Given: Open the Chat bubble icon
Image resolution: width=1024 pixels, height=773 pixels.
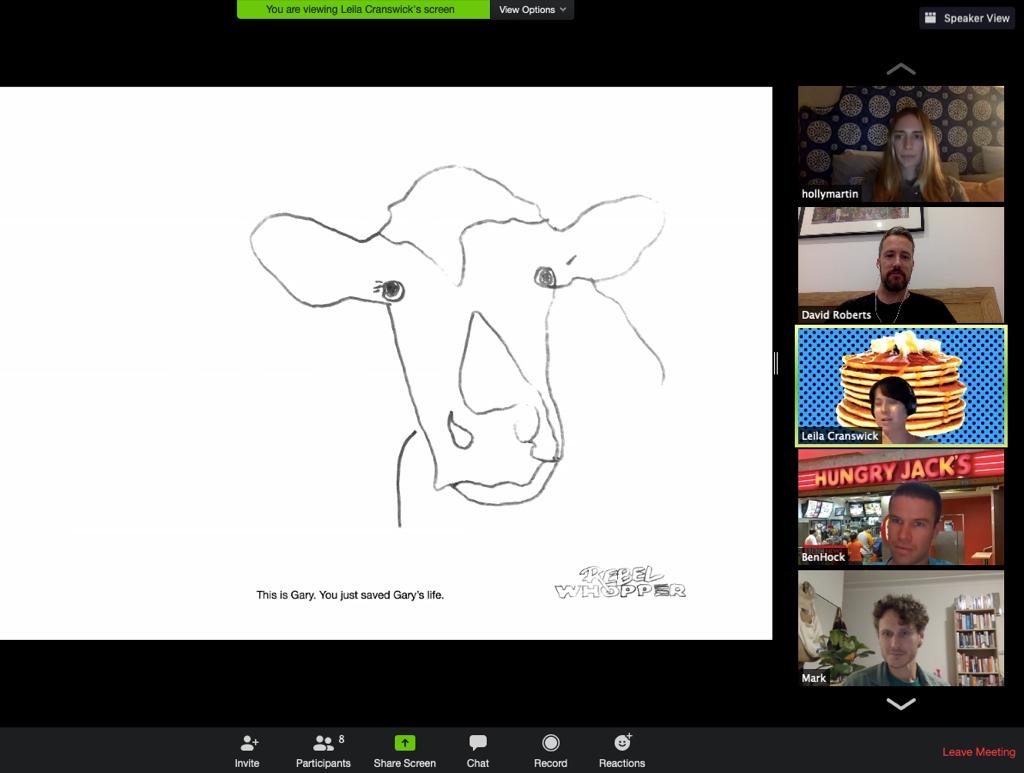Looking at the screenshot, I should click(478, 742).
